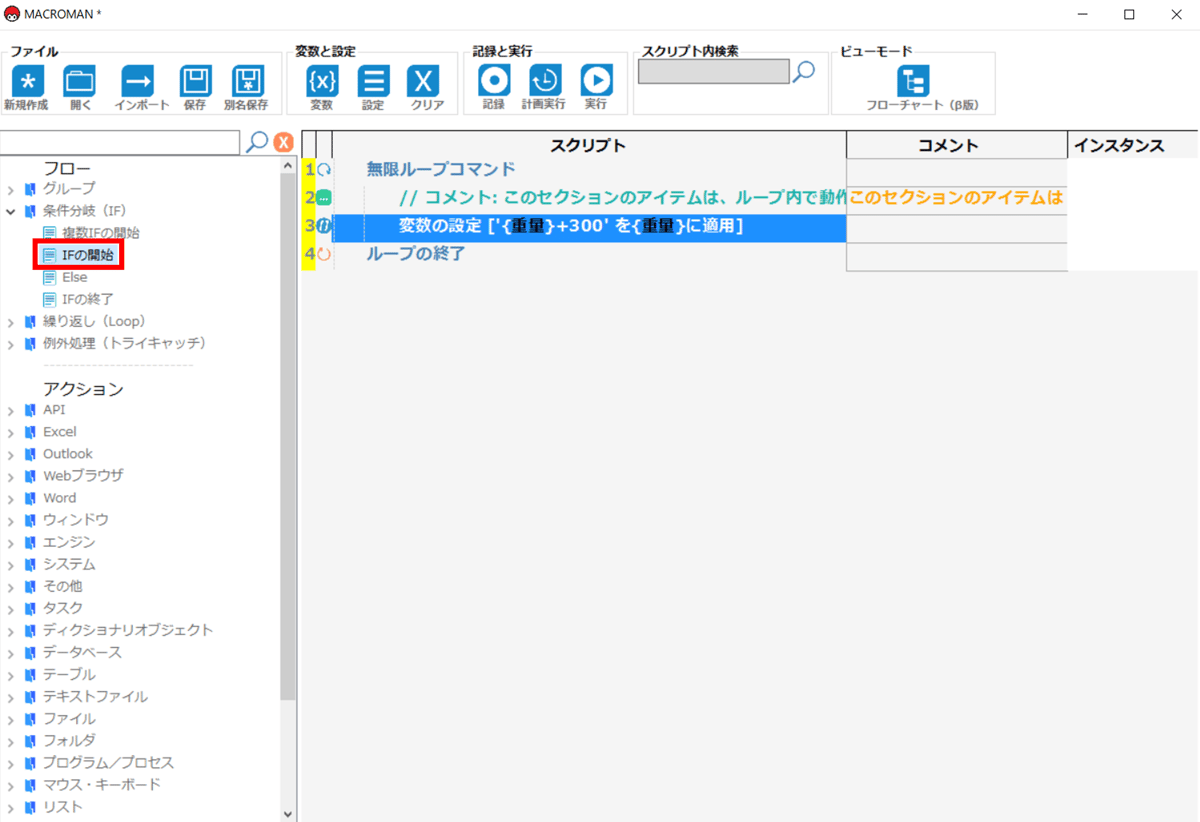Click the コメント column header
The height and width of the screenshot is (822, 1200).
tap(957, 145)
